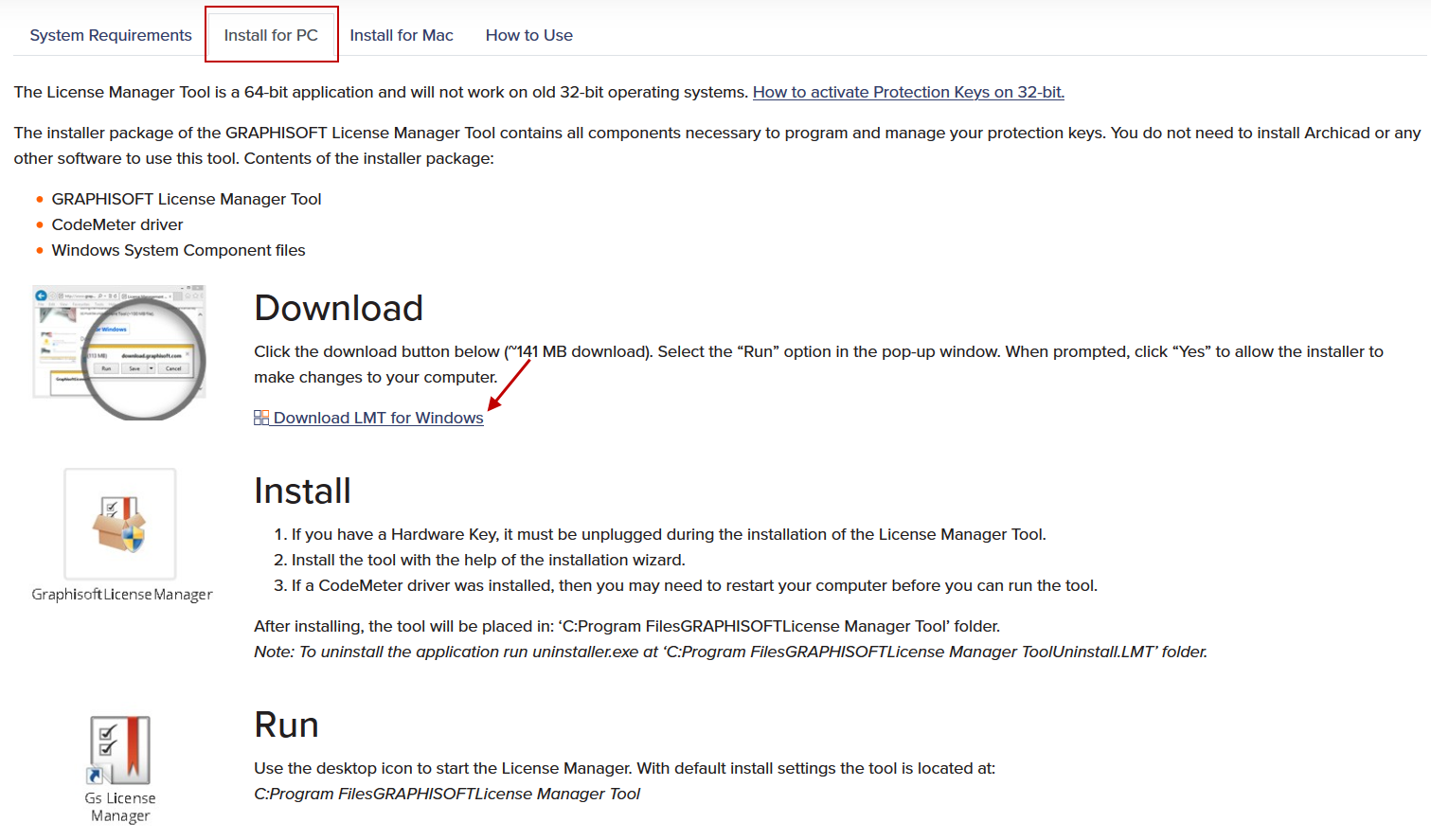This screenshot has width=1431, height=840.
Task: Select the Install for PC tab
Action: [271, 35]
